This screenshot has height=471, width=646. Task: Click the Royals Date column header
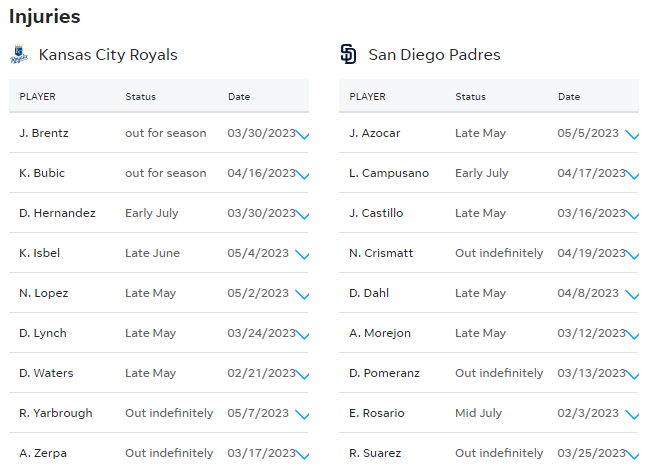pyautogui.click(x=239, y=96)
